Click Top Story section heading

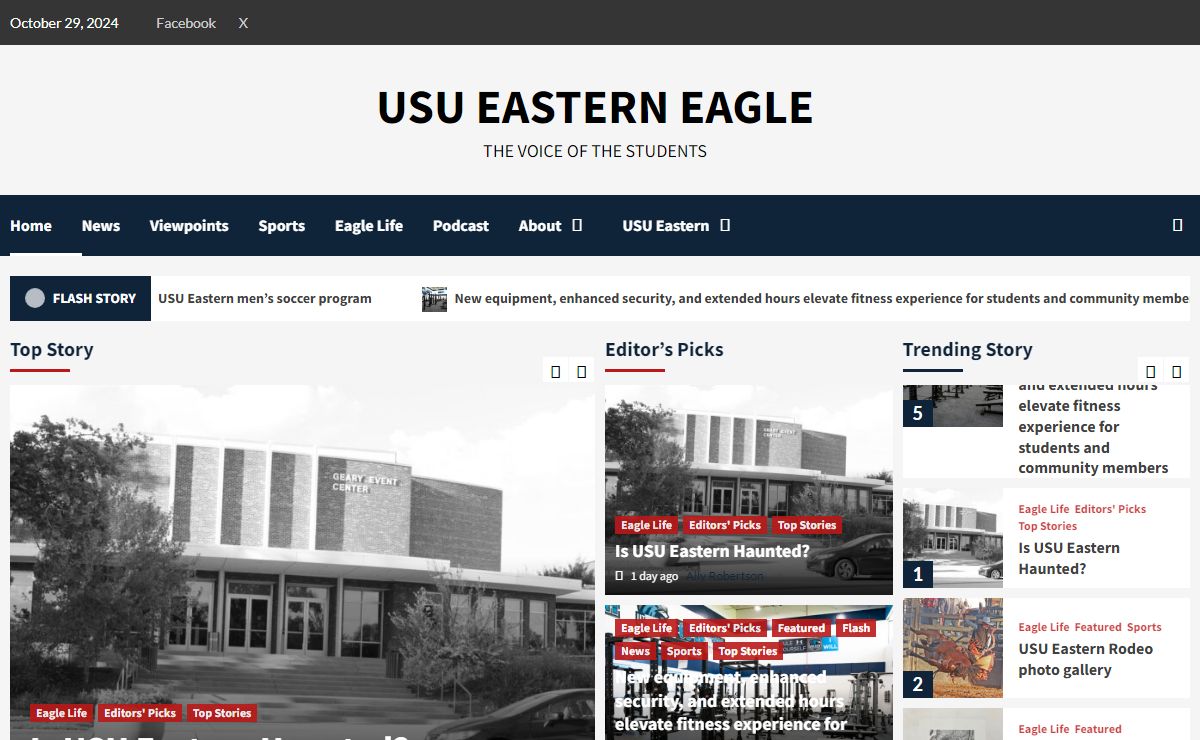(x=51, y=349)
